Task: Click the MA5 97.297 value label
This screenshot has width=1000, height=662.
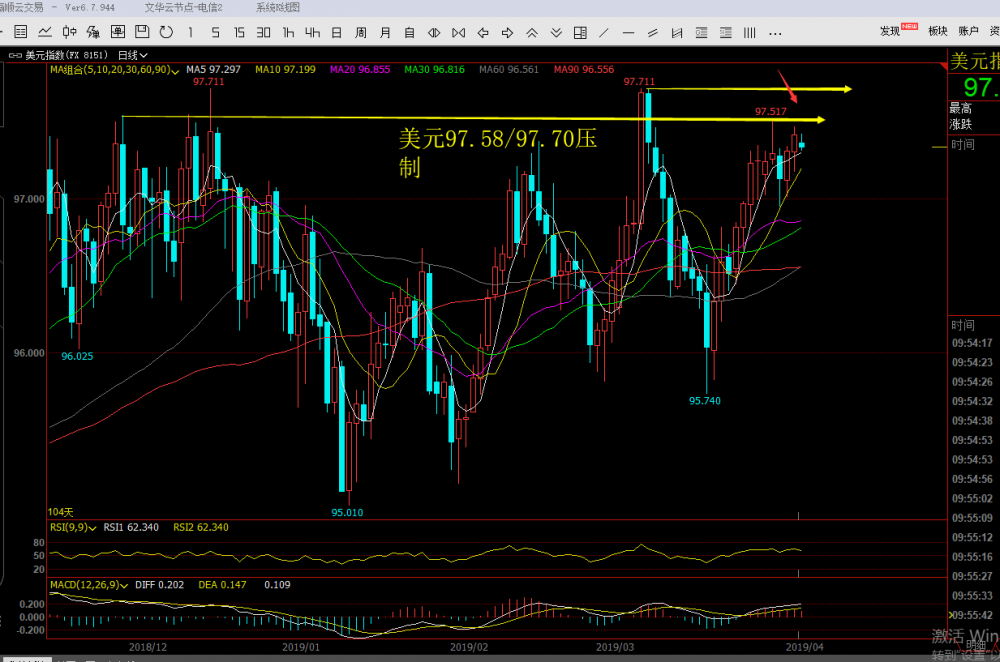Action: point(213,70)
